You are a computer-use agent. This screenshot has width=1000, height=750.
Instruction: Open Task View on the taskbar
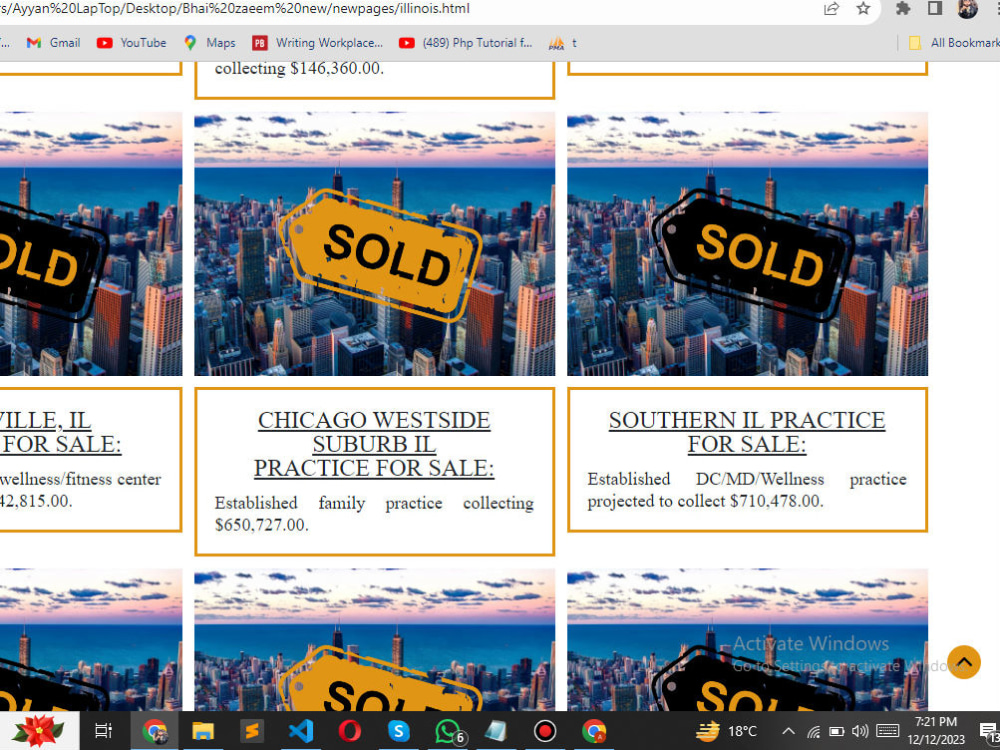[x=103, y=731]
